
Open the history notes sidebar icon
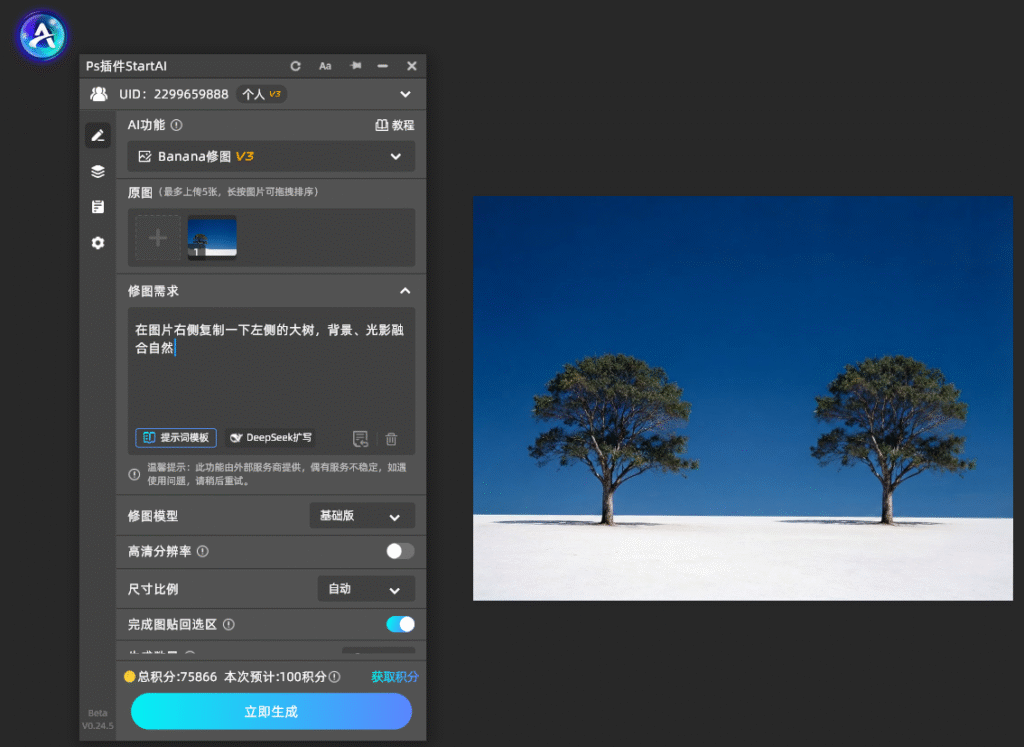[97, 207]
